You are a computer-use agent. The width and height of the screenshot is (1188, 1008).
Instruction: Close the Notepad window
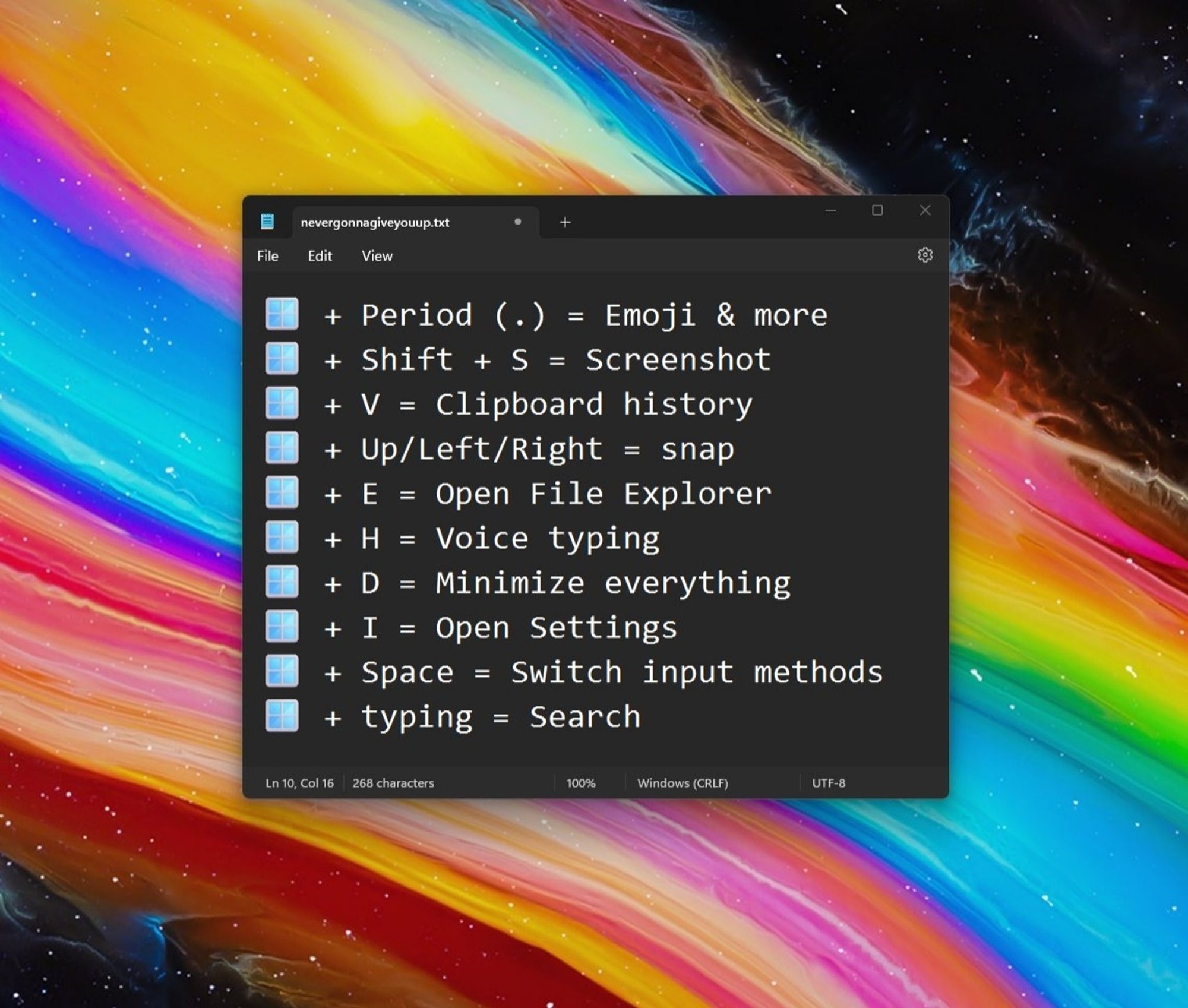point(925,210)
